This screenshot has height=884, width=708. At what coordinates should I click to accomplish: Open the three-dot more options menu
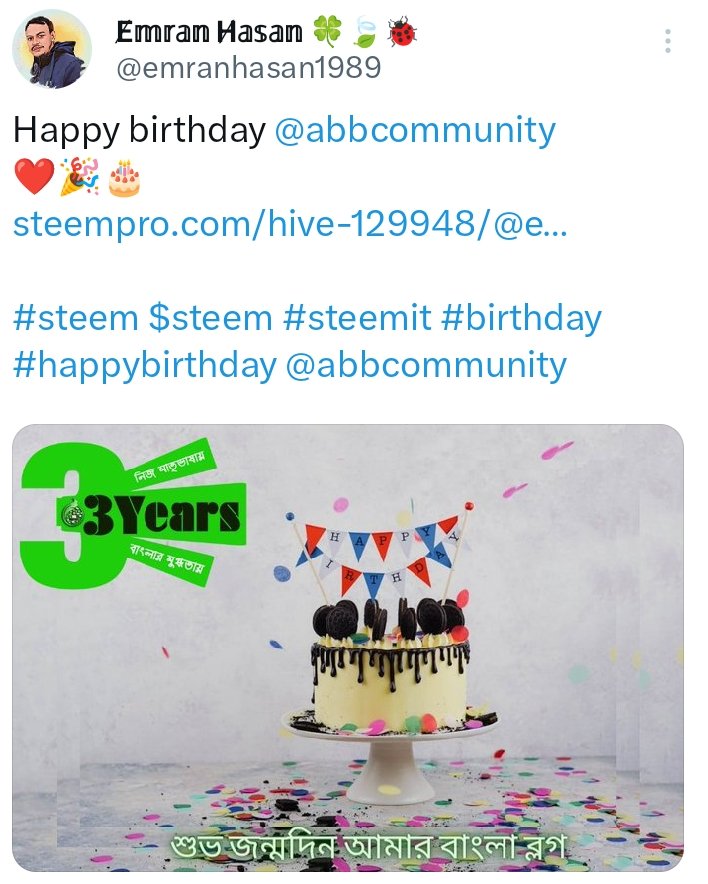coord(668,41)
